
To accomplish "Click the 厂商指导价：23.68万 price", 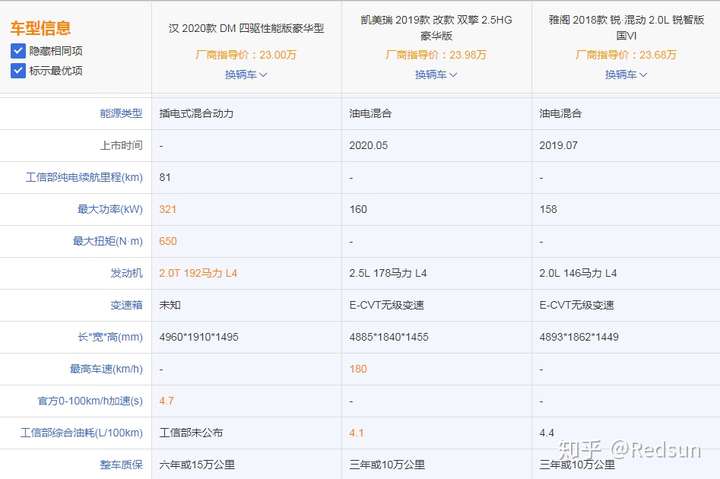I will tap(626, 55).
